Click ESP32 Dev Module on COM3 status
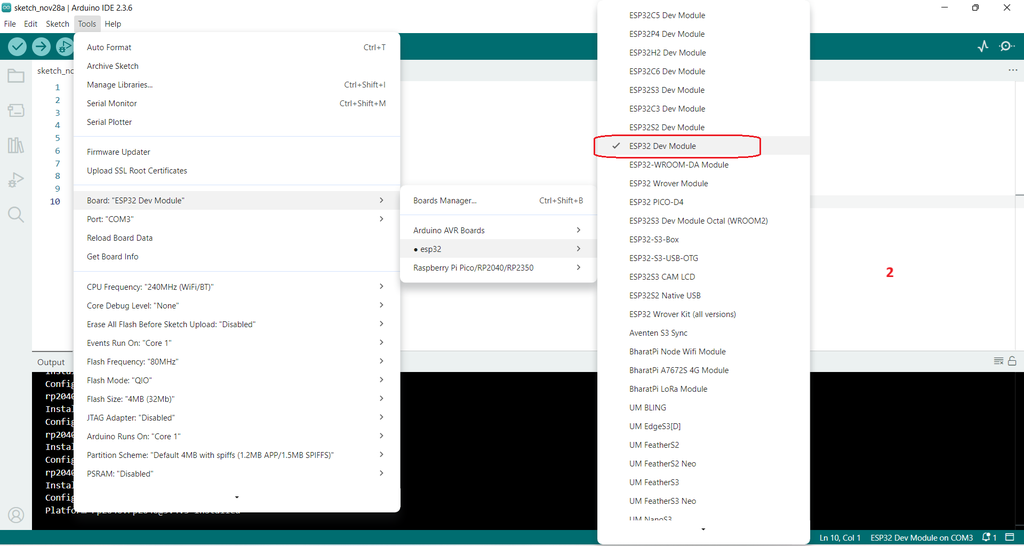The height and width of the screenshot is (546, 1024). click(x=921, y=538)
